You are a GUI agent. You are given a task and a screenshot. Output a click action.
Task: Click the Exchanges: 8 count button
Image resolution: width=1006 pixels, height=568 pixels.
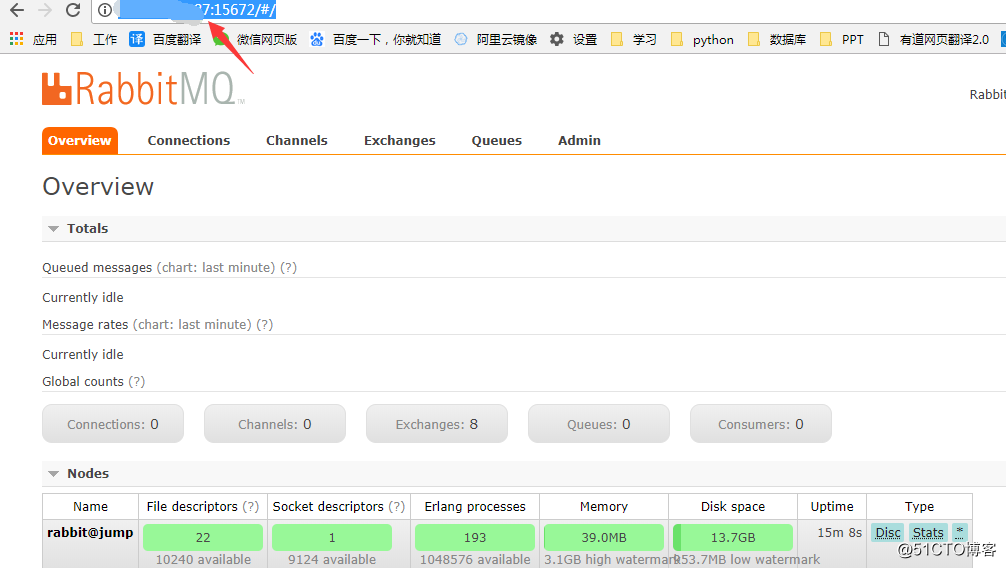pyautogui.click(x=437, y=424)
